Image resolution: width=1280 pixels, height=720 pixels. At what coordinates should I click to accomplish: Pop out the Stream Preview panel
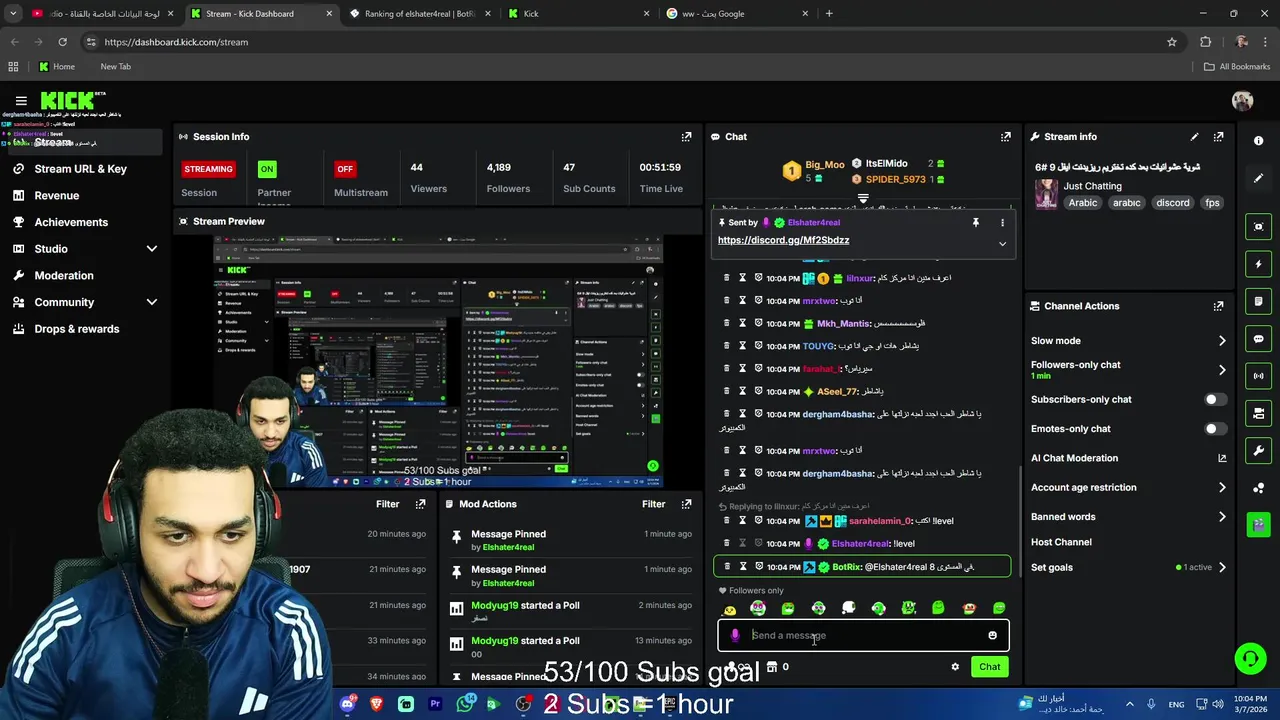(x=686, y=221)
